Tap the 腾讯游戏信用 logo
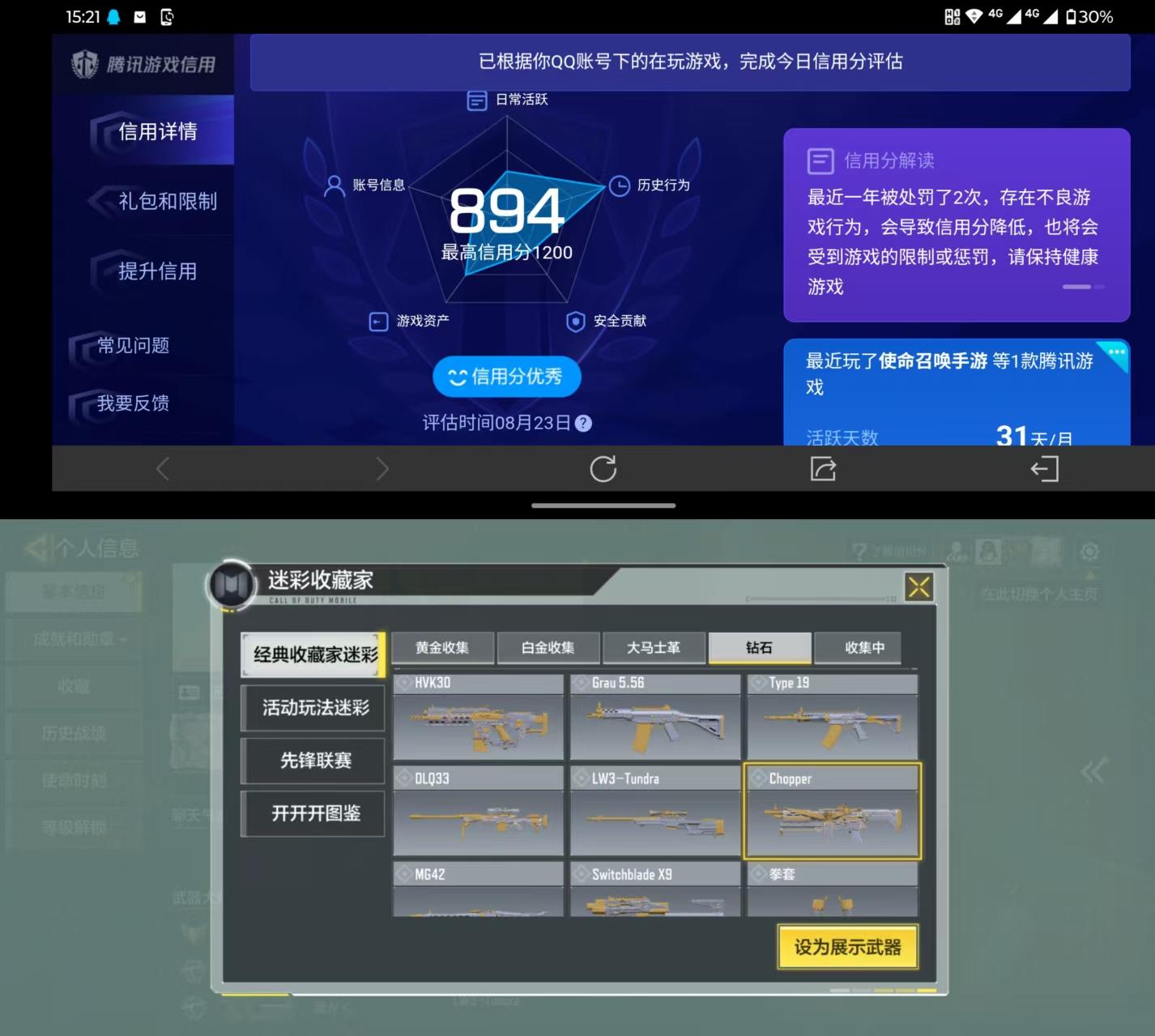 click(144, 64)
